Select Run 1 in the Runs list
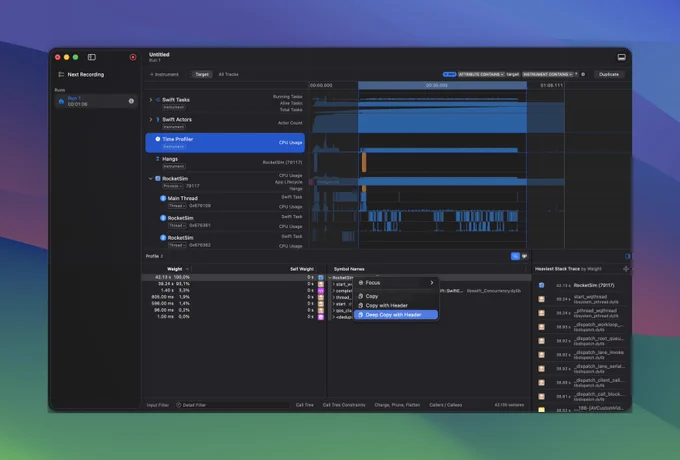This screenshot has width=680, height=460. coord(96,101)
